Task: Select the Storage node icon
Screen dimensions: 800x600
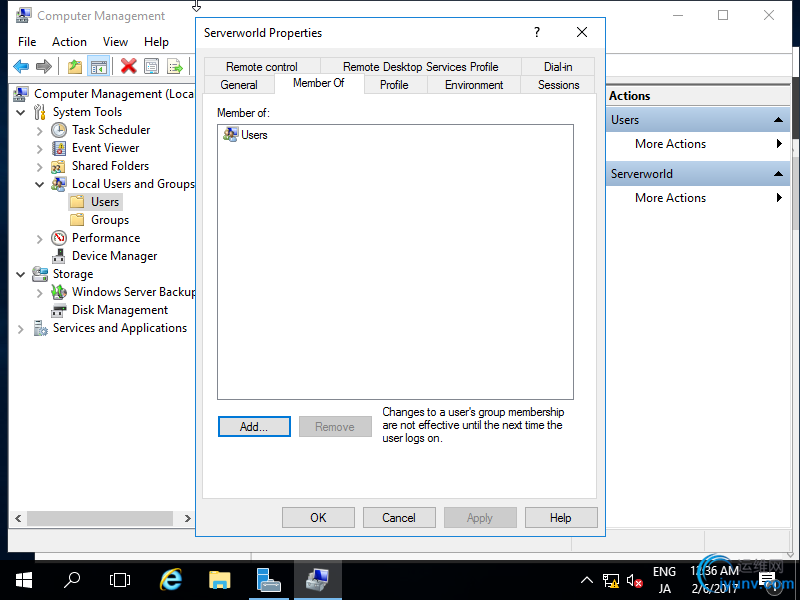Action: tap(40, 274)
